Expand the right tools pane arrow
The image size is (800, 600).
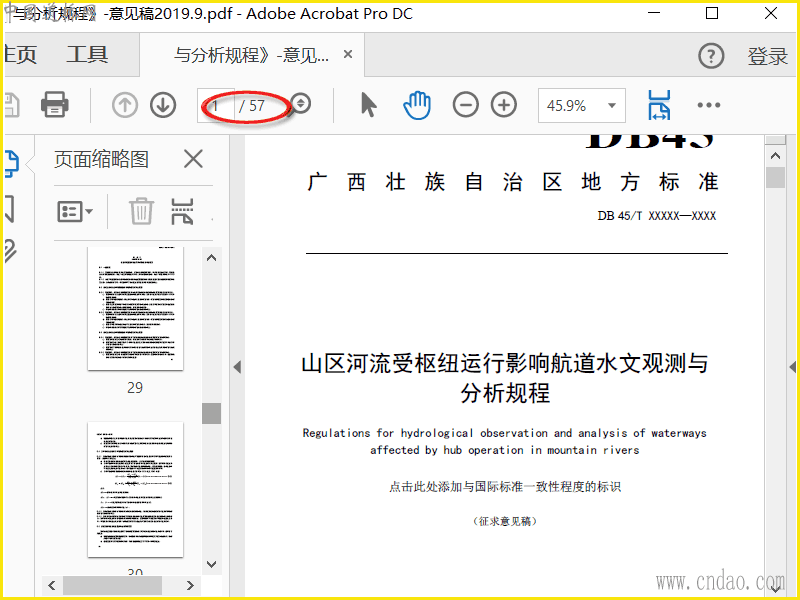click(792, 366)
